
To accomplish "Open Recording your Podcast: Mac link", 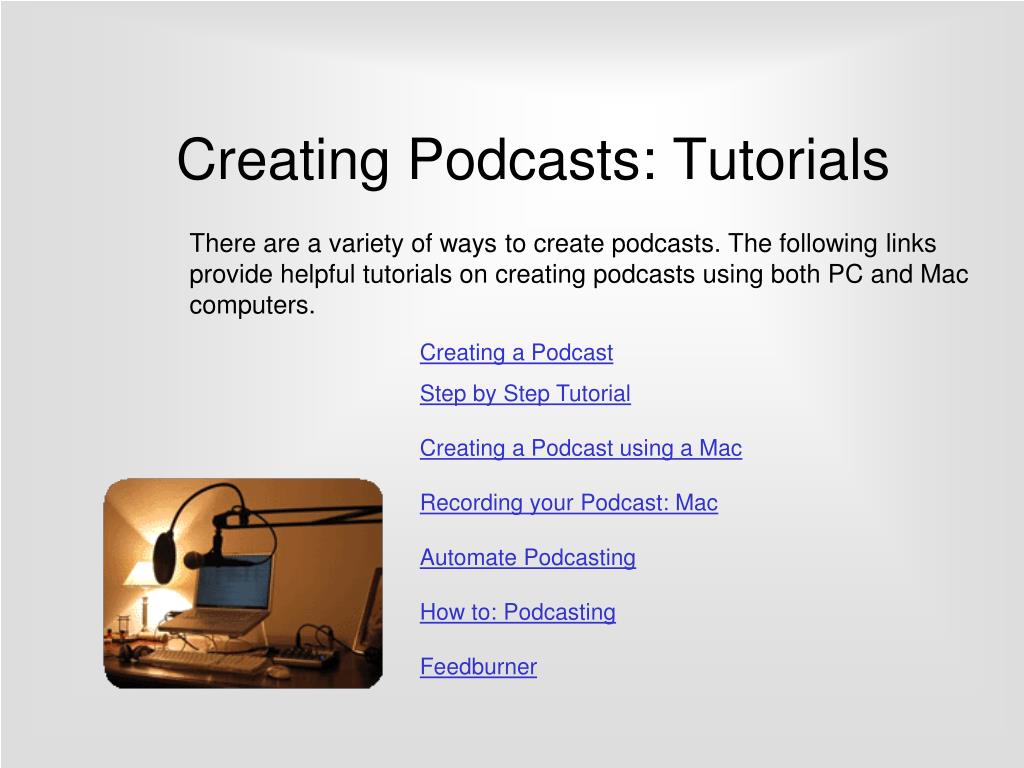I will [569, 503].
